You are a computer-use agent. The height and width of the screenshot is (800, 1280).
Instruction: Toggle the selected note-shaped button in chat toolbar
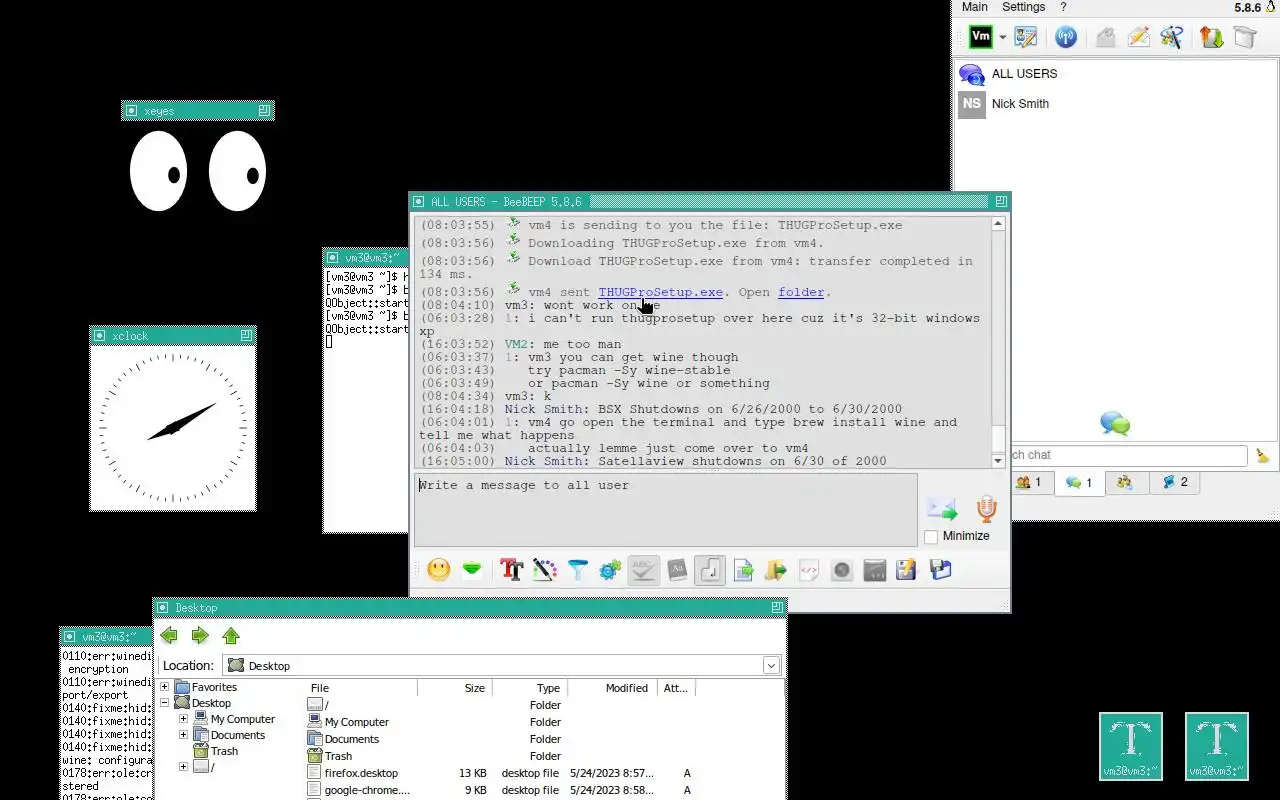710,570
